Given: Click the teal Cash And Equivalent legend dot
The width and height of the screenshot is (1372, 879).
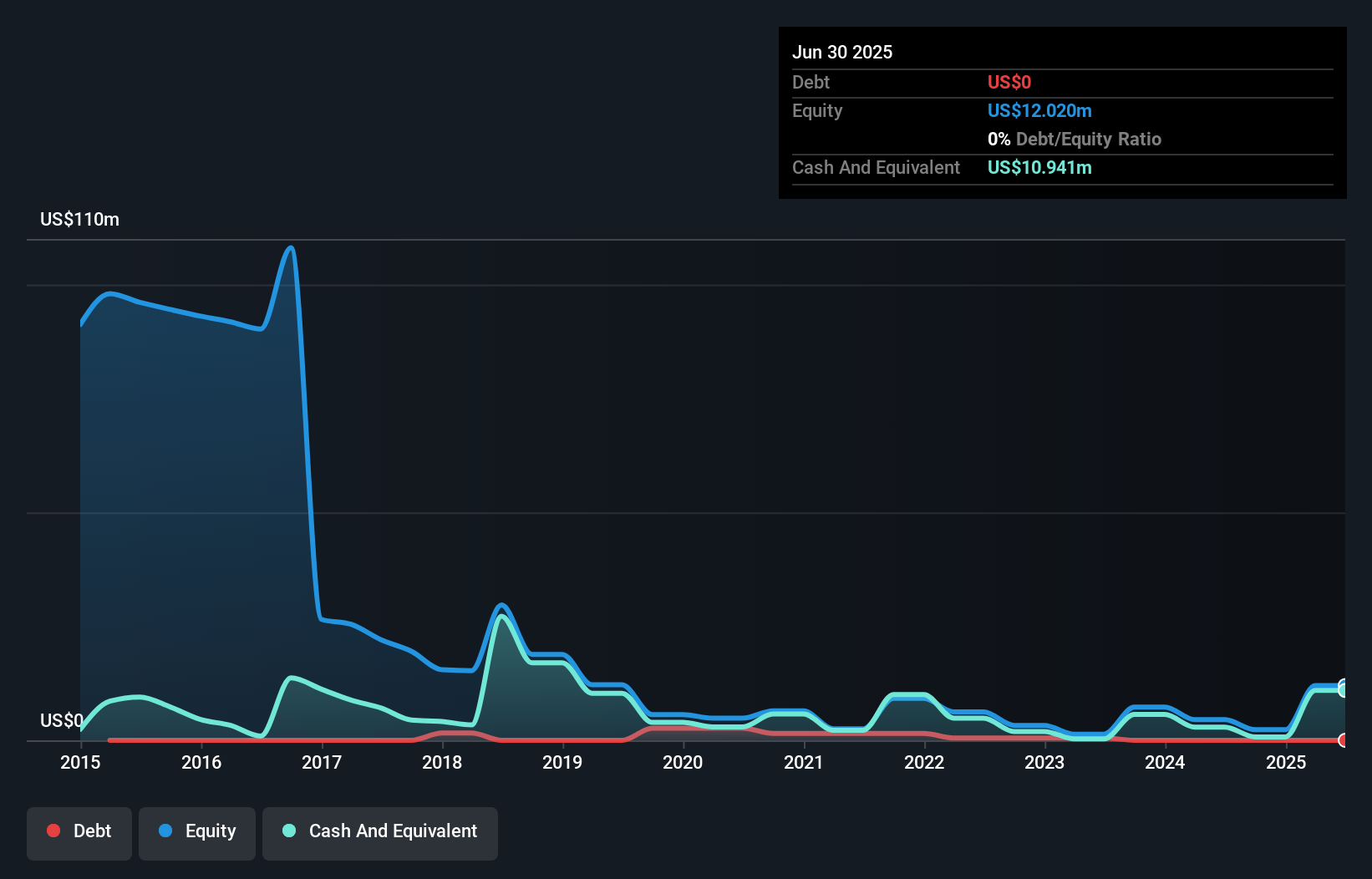Looking at the screenshot, I should coord(287,831).
